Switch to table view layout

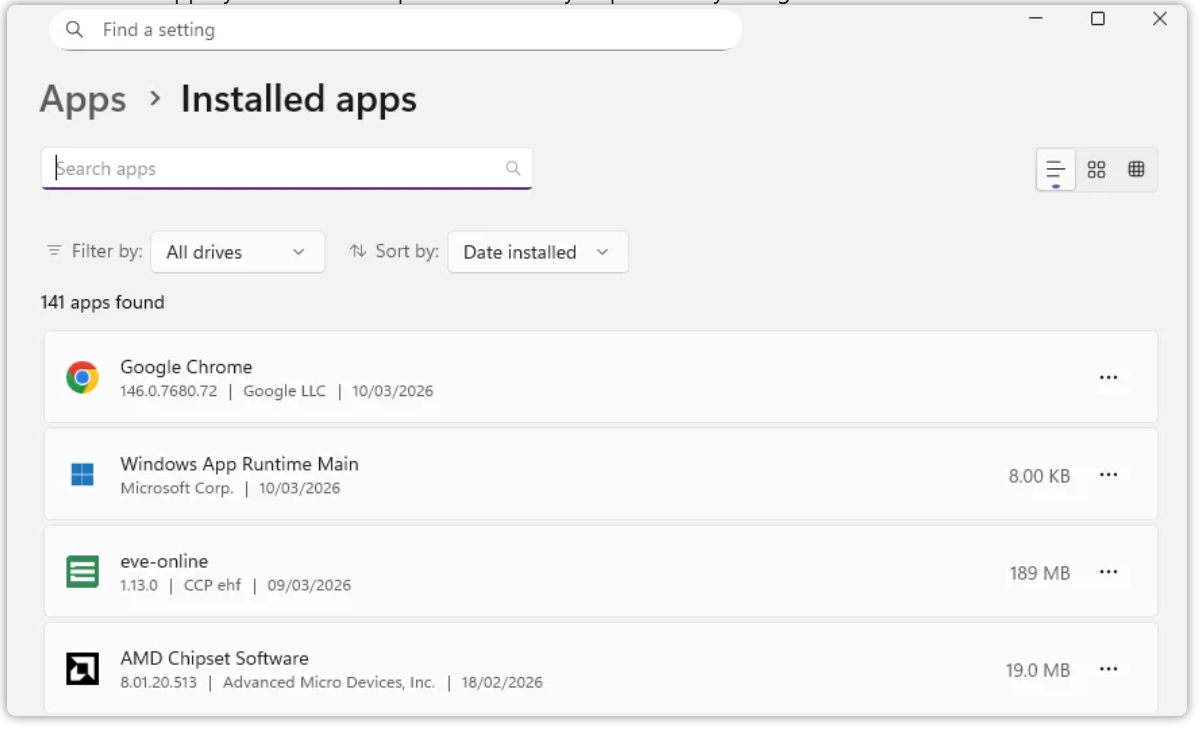pyautogui.click(x=1136, y=170)
